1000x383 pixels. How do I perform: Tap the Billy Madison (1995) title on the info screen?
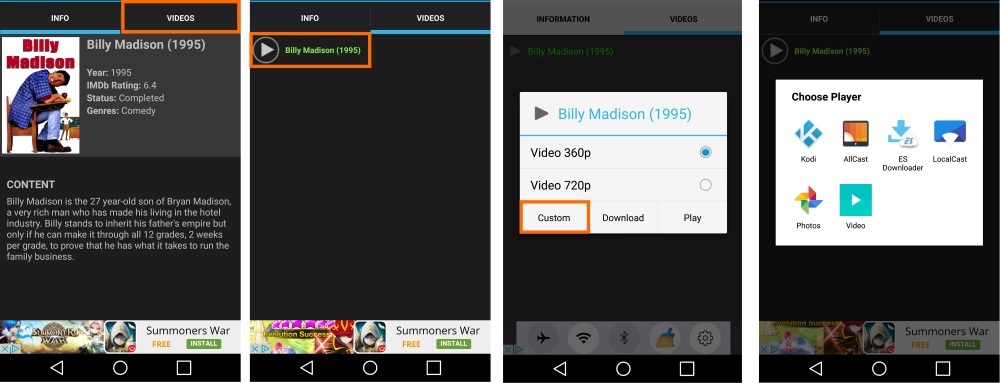[146, 45]
